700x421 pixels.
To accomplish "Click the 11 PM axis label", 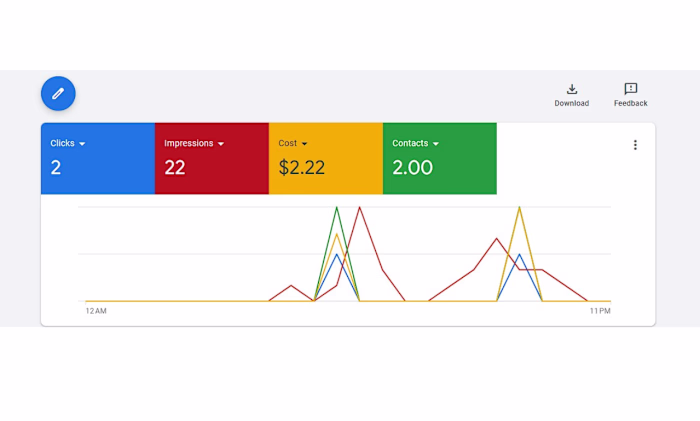I will [x=600, y=311].
